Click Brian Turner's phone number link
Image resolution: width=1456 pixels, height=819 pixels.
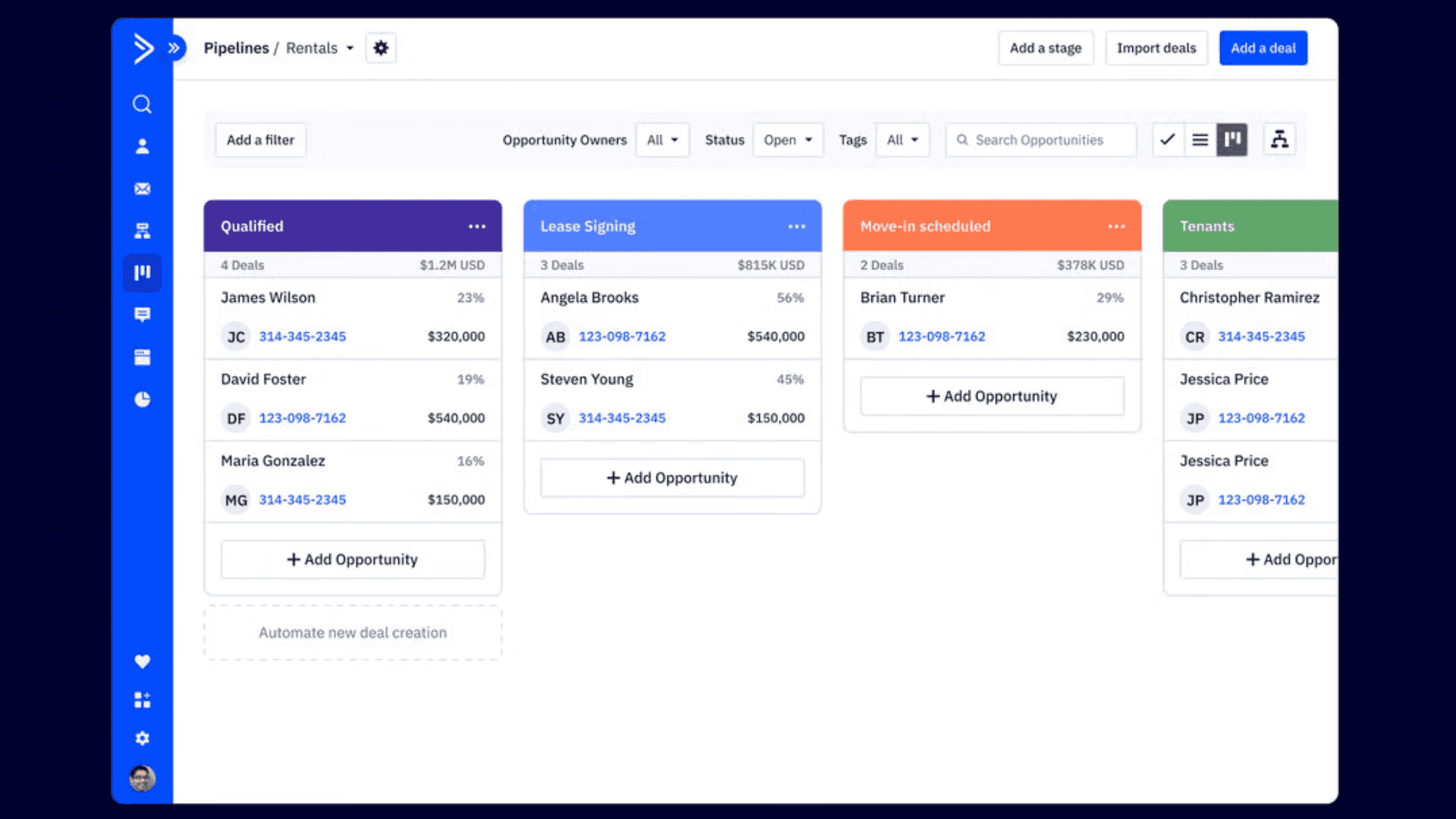pos(942,337)
